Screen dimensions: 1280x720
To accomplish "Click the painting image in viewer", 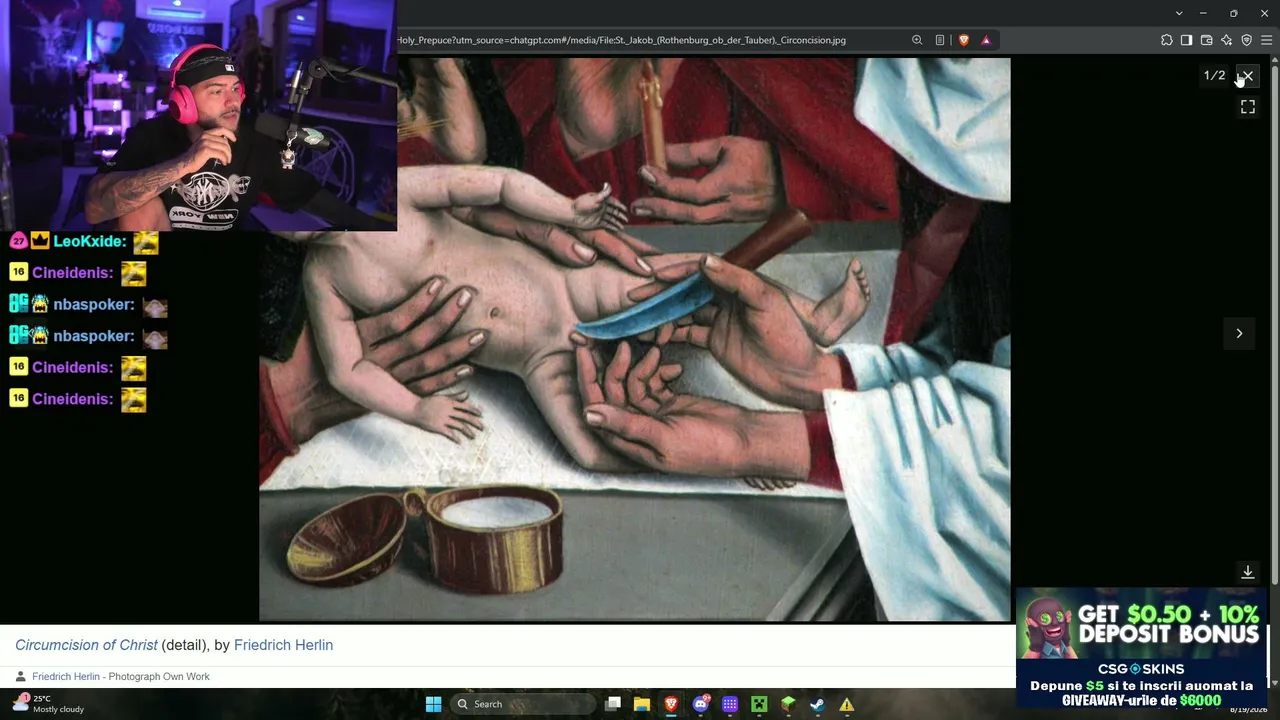I will (635, 339).
